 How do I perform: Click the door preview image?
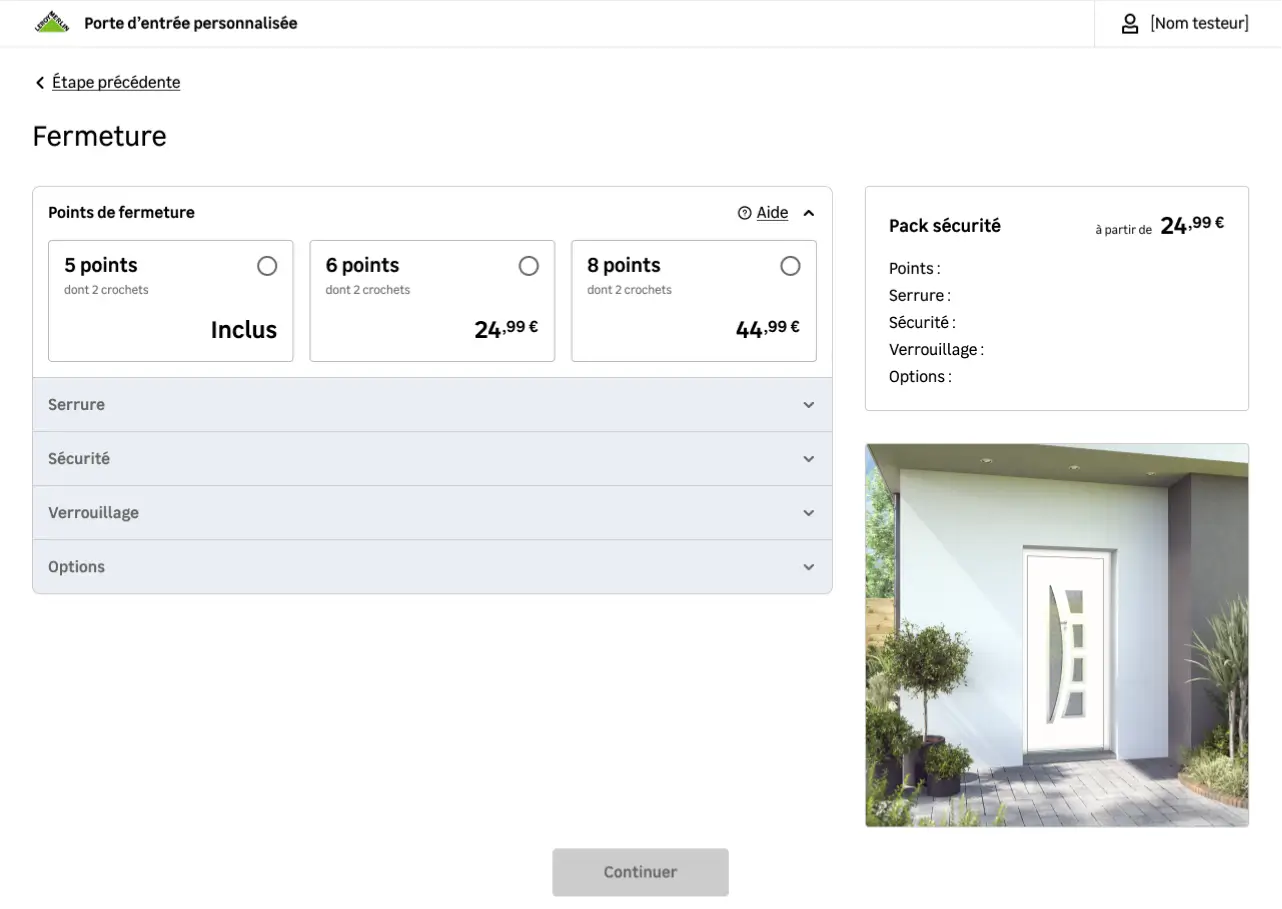point(1057,635)
